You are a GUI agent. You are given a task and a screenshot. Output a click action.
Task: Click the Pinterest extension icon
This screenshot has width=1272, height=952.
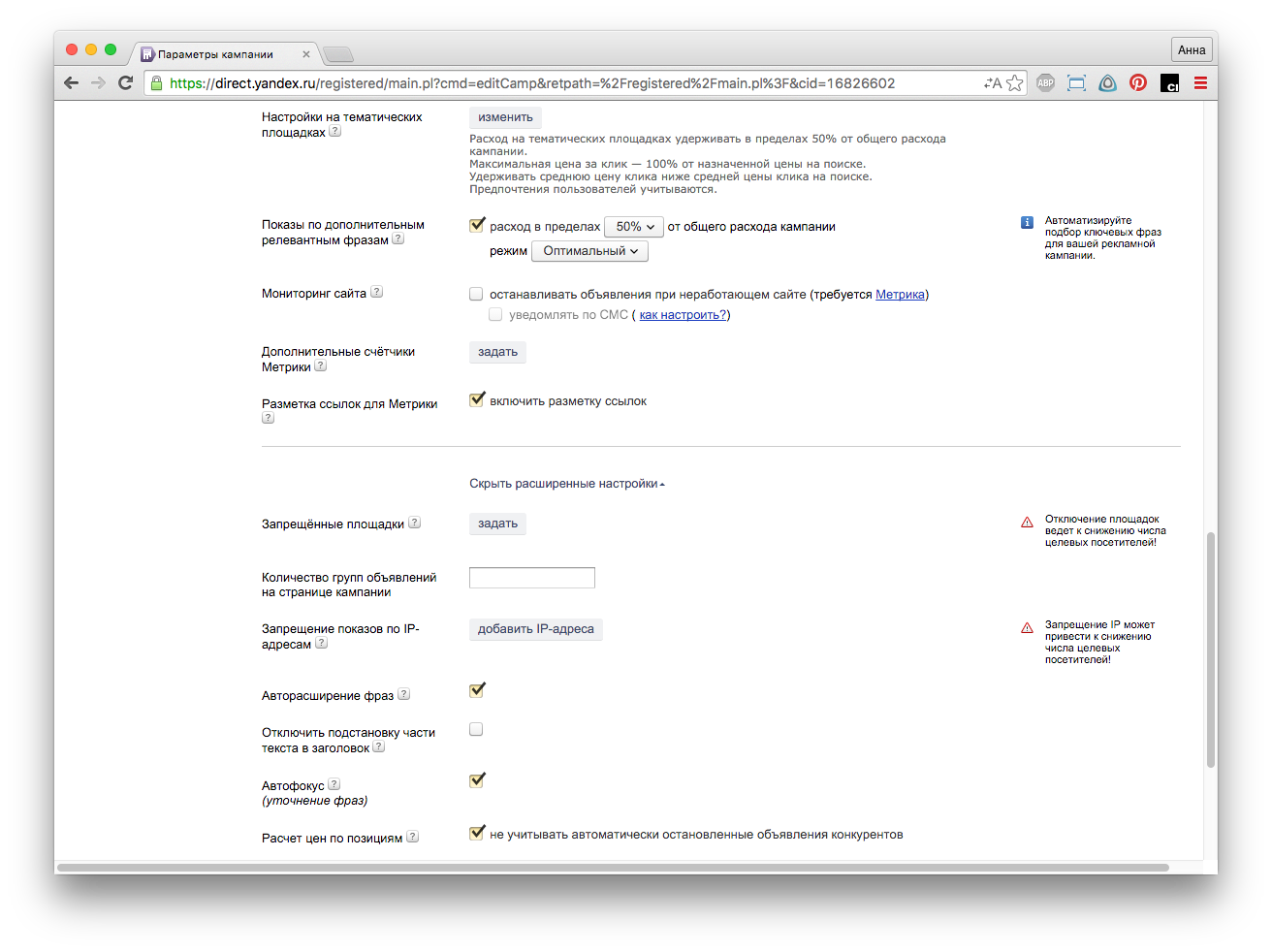coord(1138,83)
